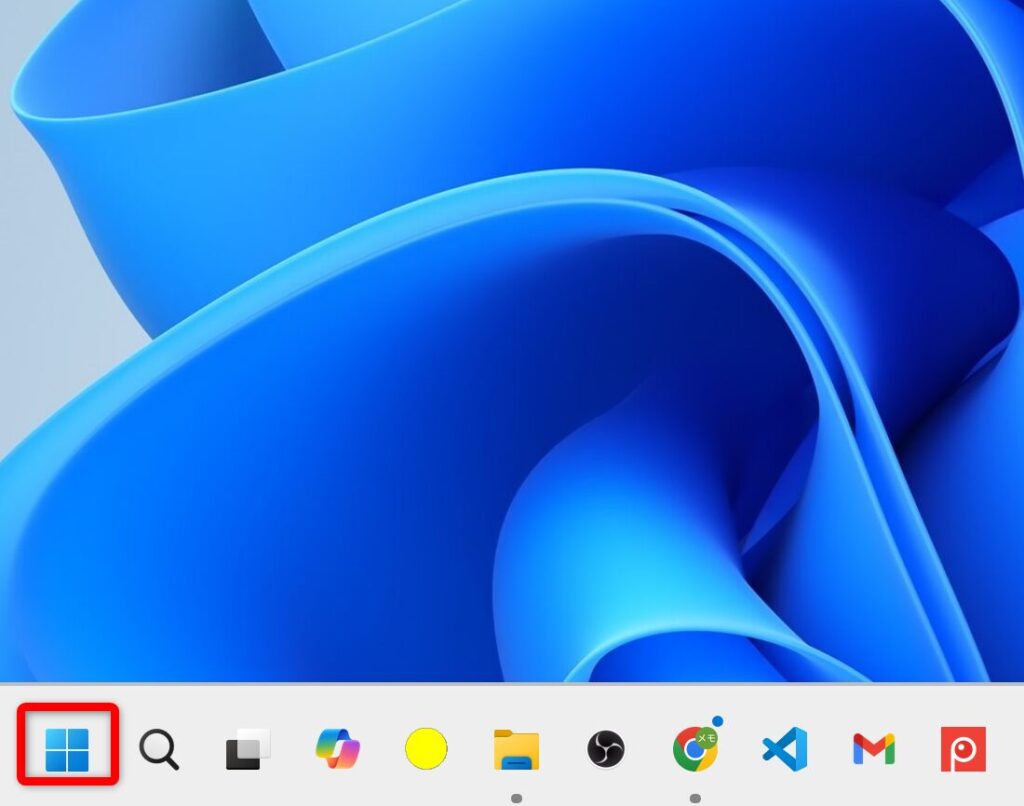Open Google Chrome from taskbar
This screenshot has width=1024, height=806.
point(693,750)
